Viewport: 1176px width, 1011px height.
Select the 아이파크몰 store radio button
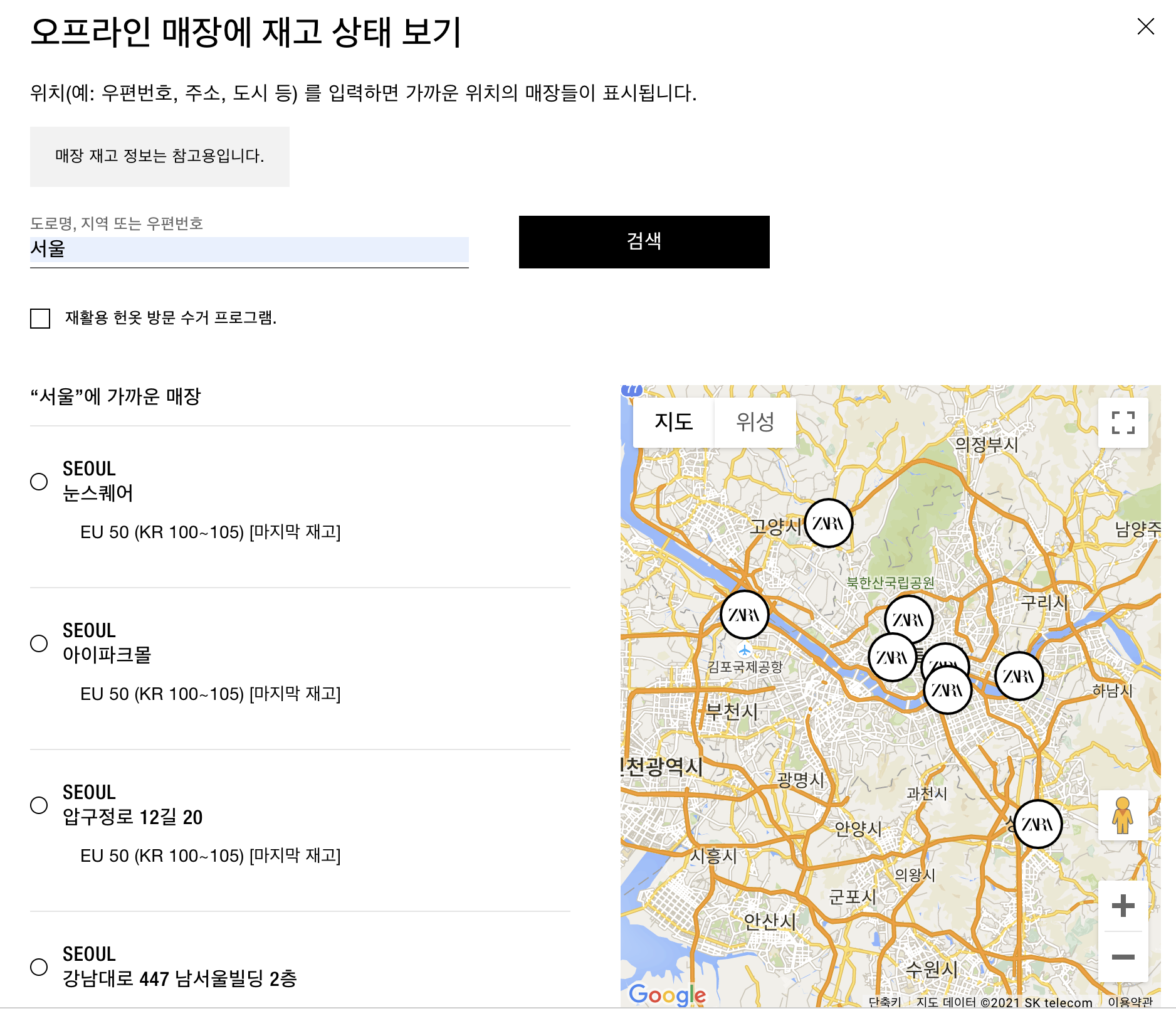click(x=39, y=643)
